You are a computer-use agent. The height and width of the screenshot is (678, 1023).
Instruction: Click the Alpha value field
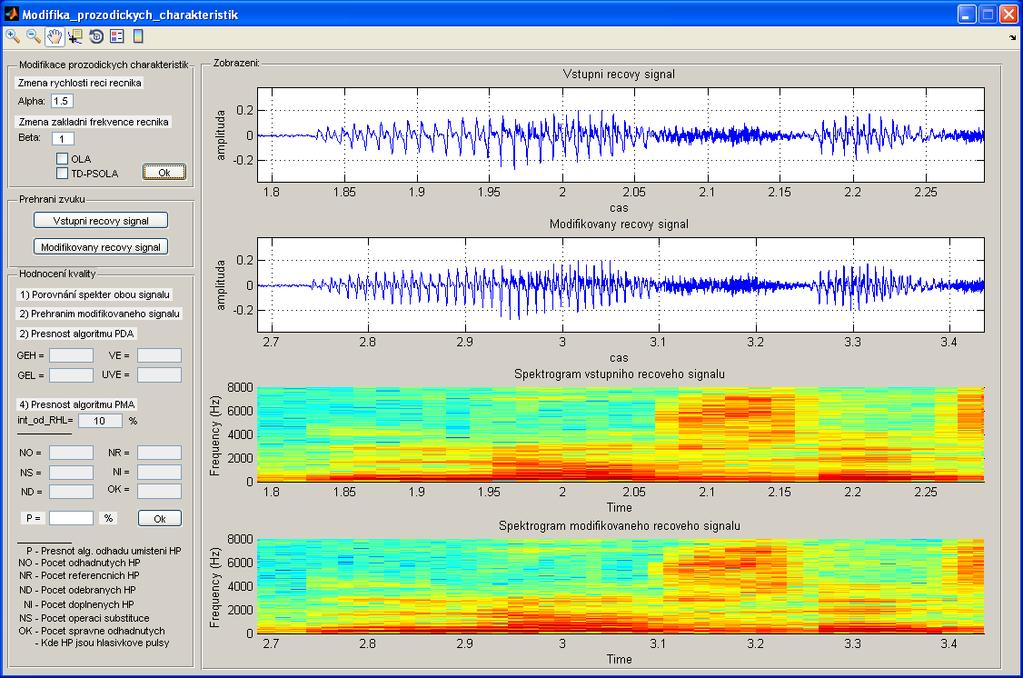(x=62, y=100)
